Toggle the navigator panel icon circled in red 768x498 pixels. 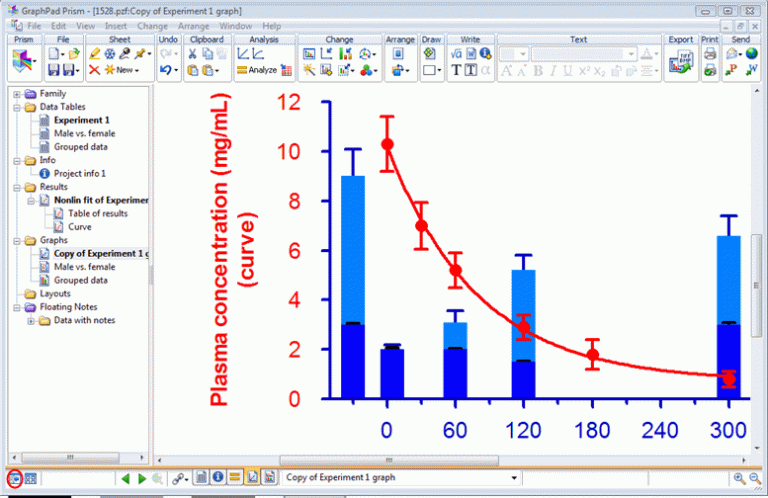coord(15,478)
